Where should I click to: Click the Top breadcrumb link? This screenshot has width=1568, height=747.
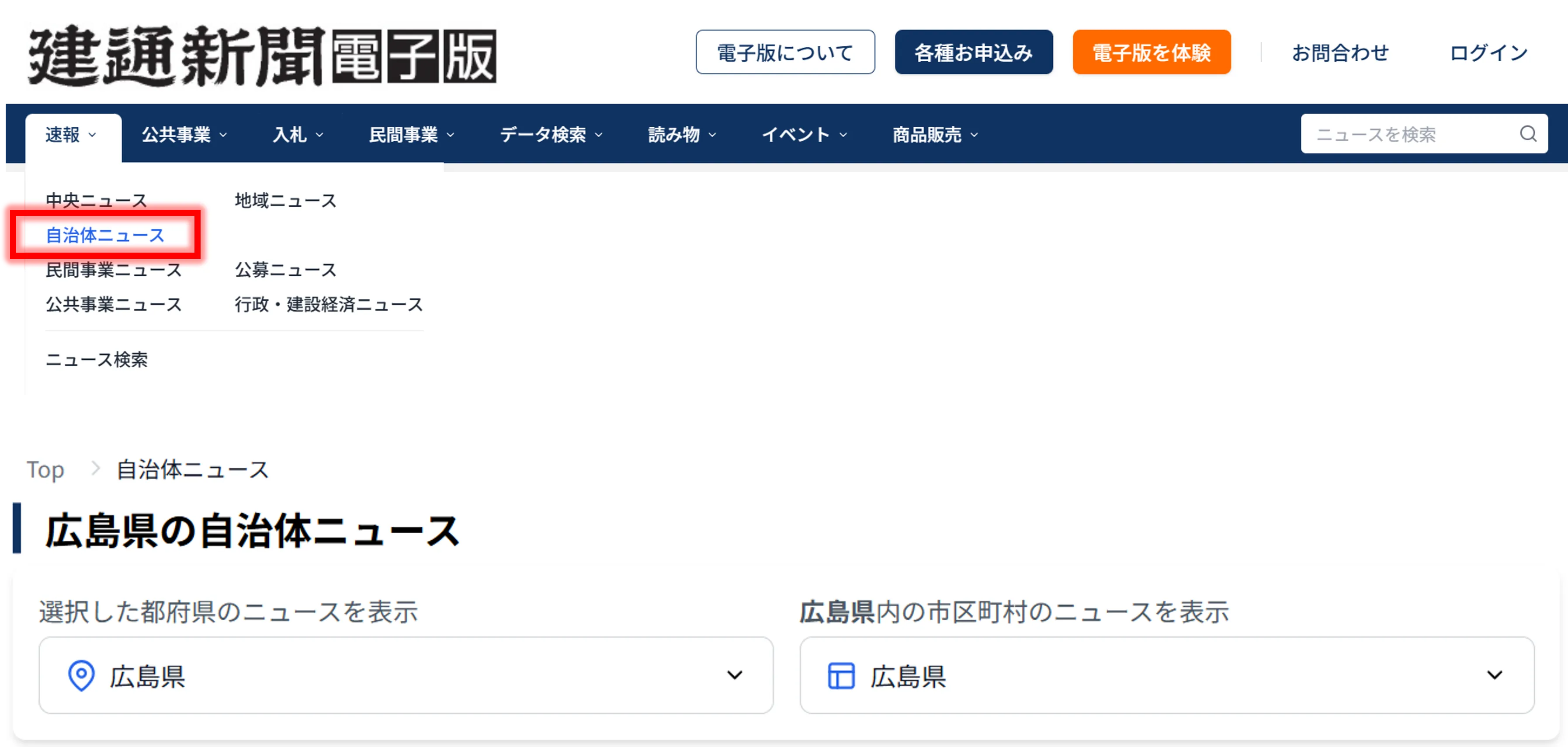click(45, 469)
